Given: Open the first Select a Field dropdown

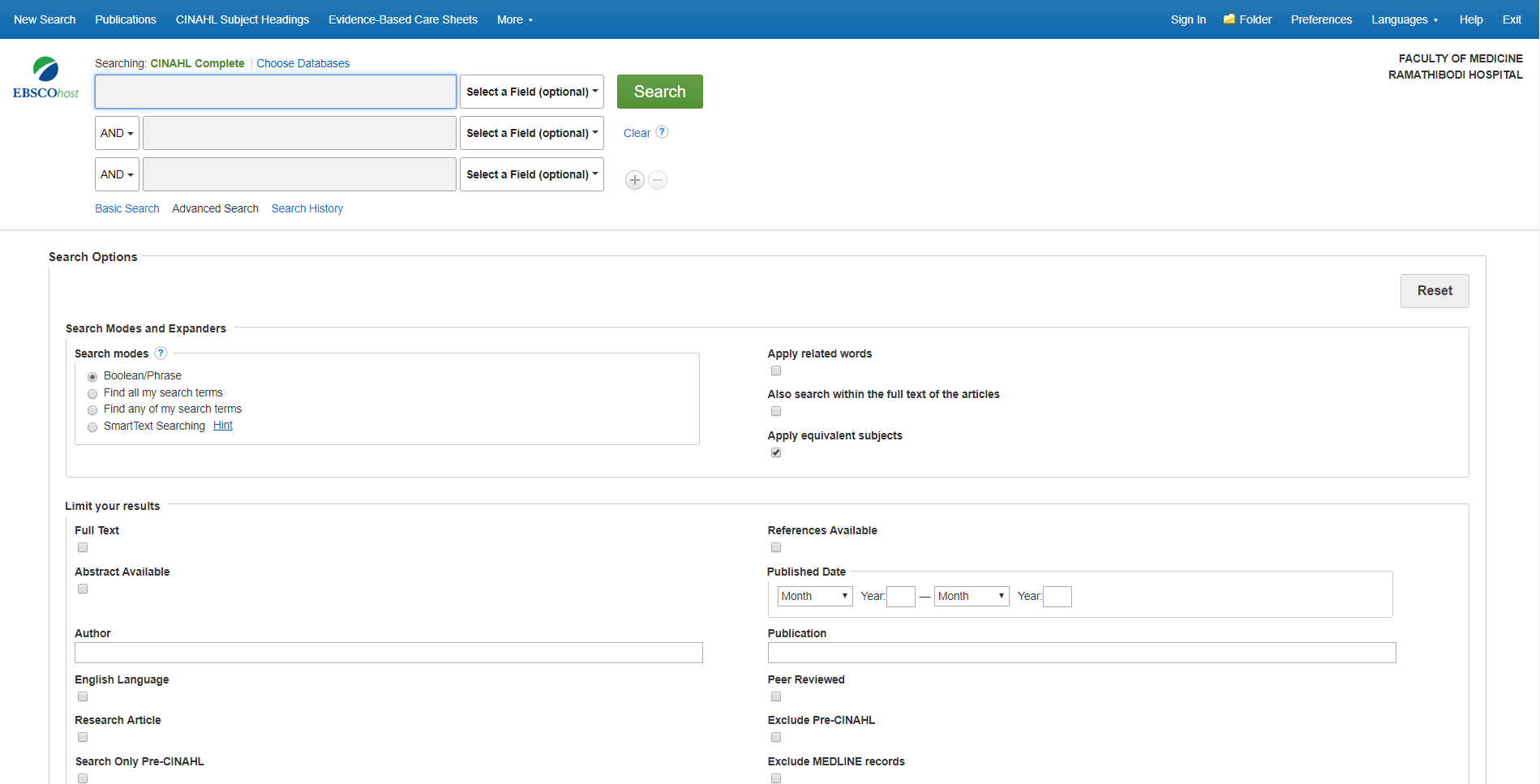Looking at the screenshot, I should click(x=532, y=92).
